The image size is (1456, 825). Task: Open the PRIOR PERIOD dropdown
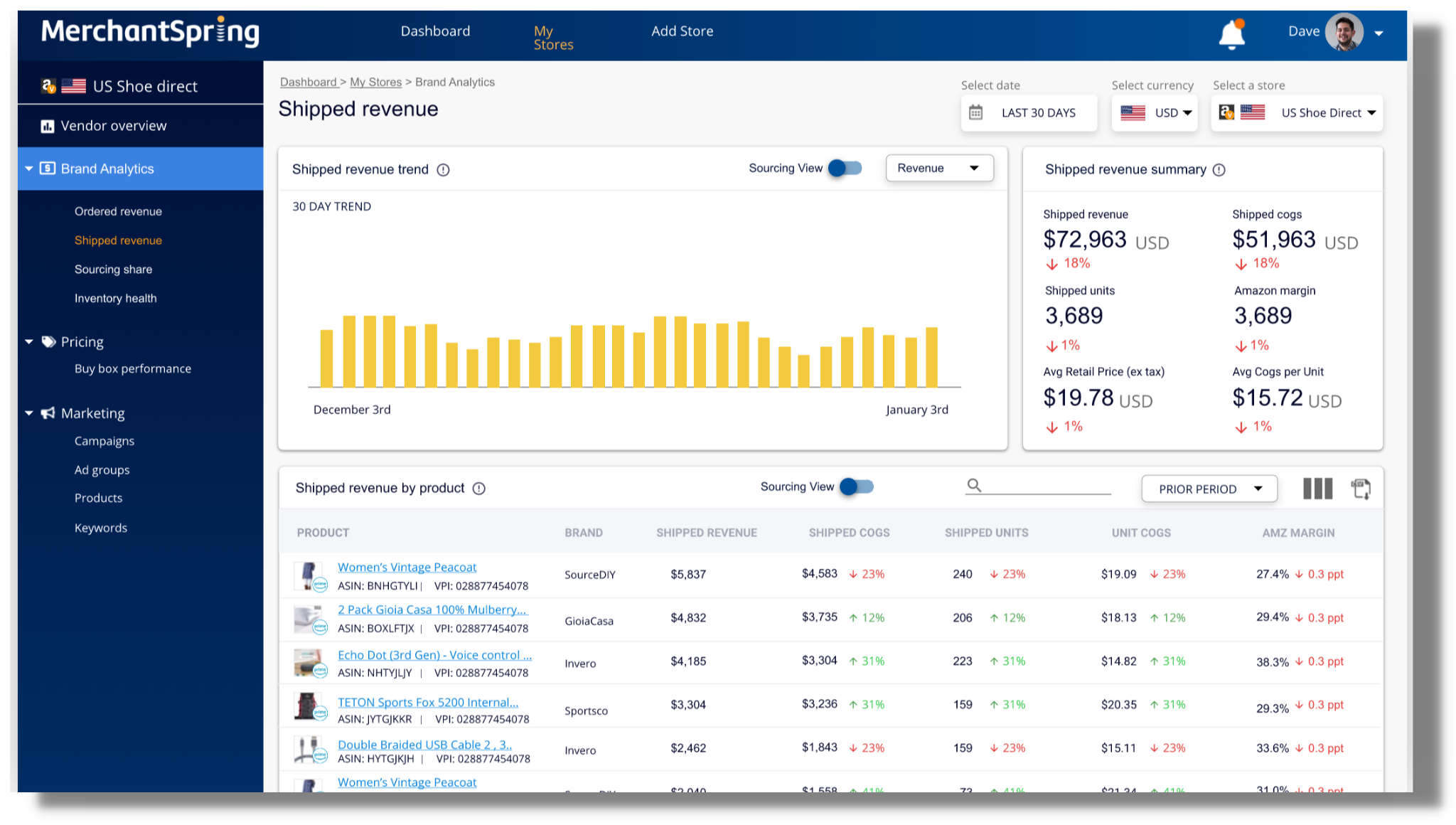click(x=1209, y=489)
